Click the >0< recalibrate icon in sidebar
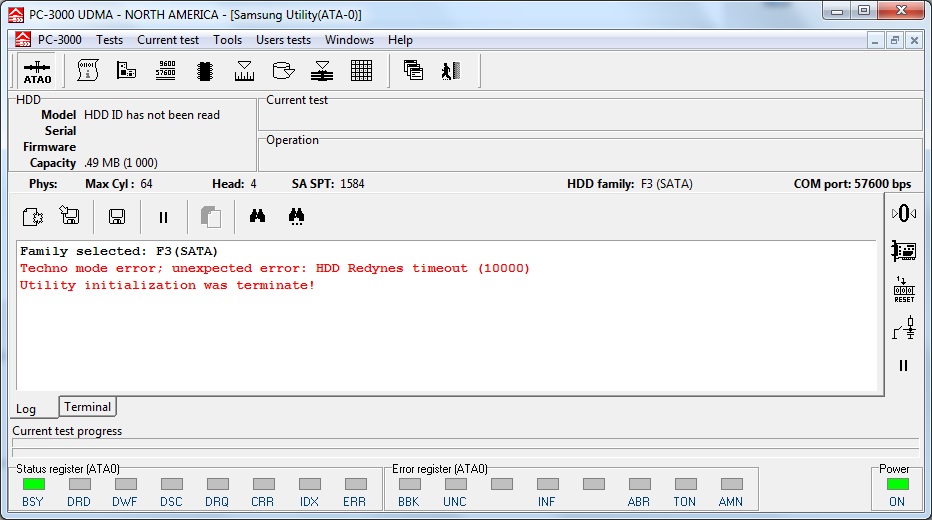The height and width of the screenshot is (520, 932). pyautogui.click(x=903, y=213)
